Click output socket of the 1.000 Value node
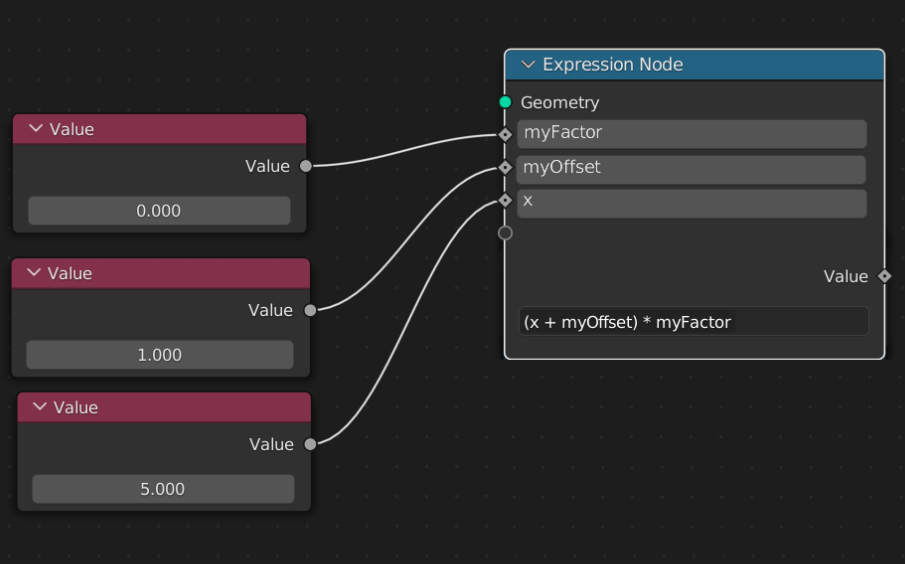This screenshot has width=905, height=564. (x=310, y=310)
